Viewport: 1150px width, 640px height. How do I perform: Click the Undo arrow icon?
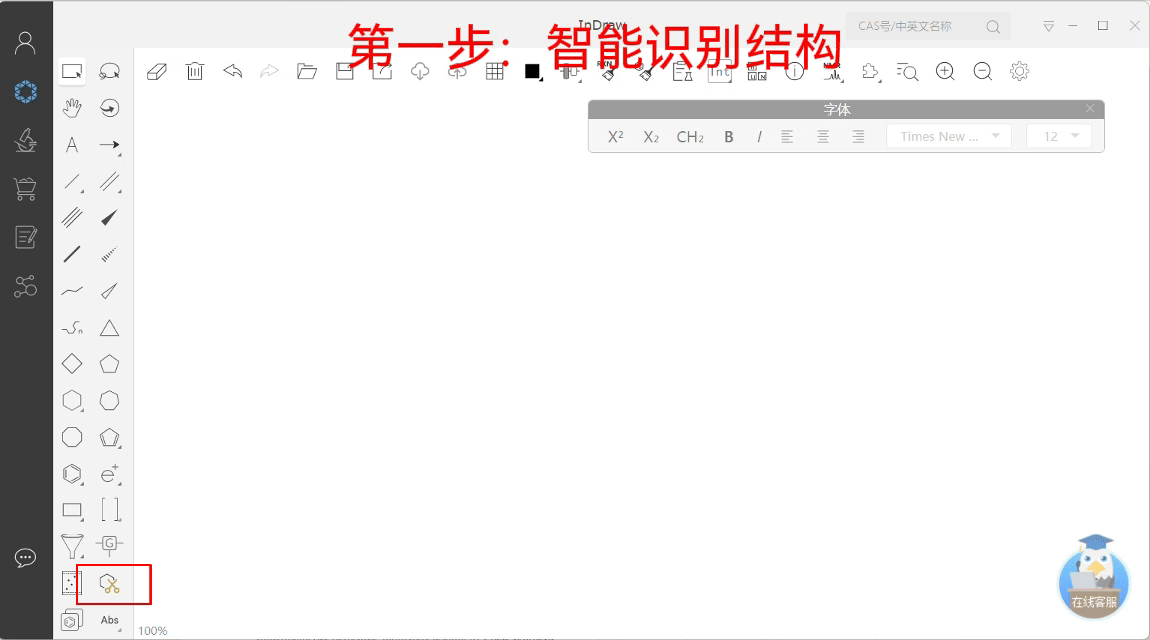tap(232, 71)
